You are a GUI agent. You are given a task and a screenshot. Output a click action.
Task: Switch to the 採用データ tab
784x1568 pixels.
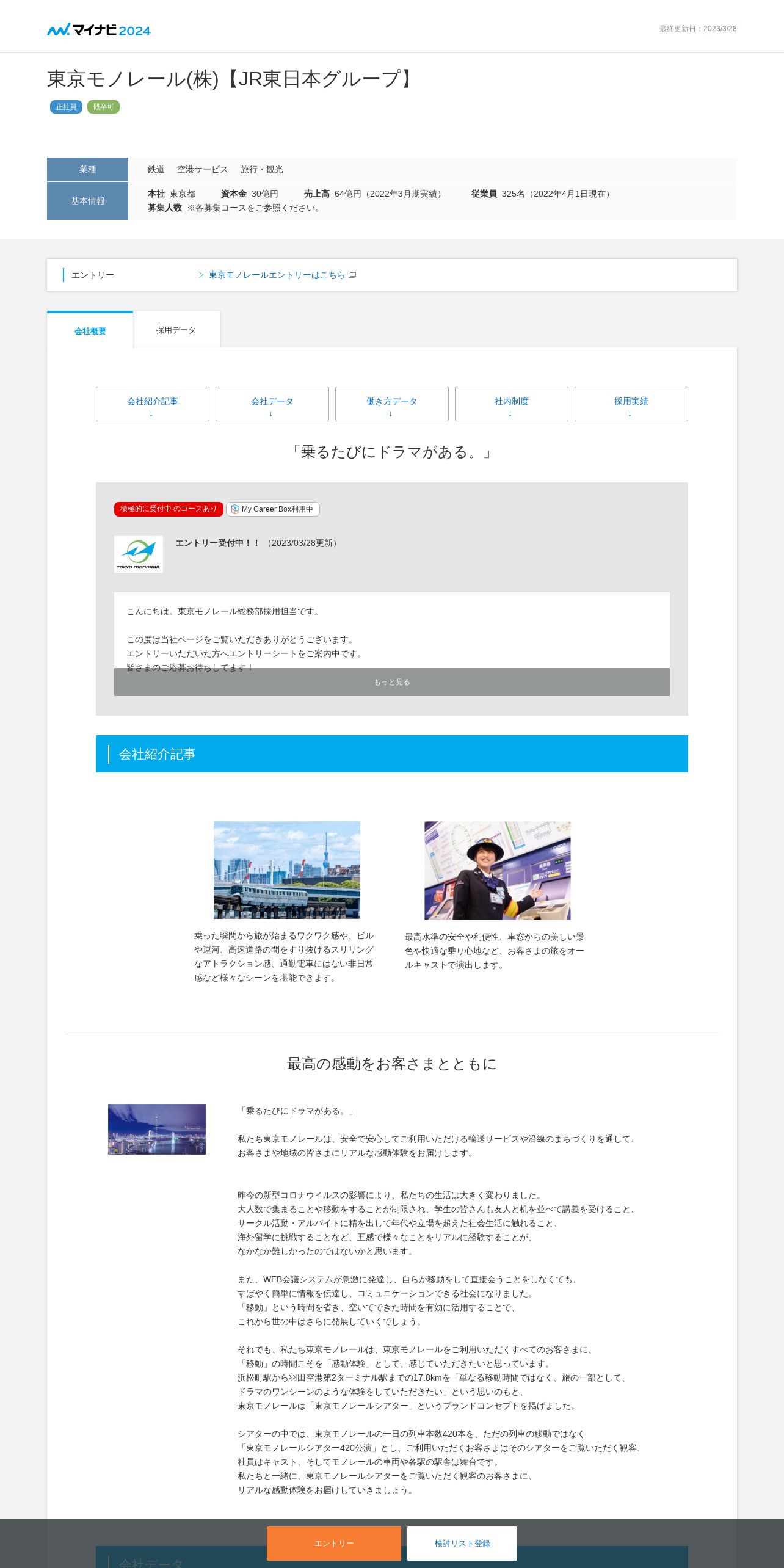click(176, 330)
